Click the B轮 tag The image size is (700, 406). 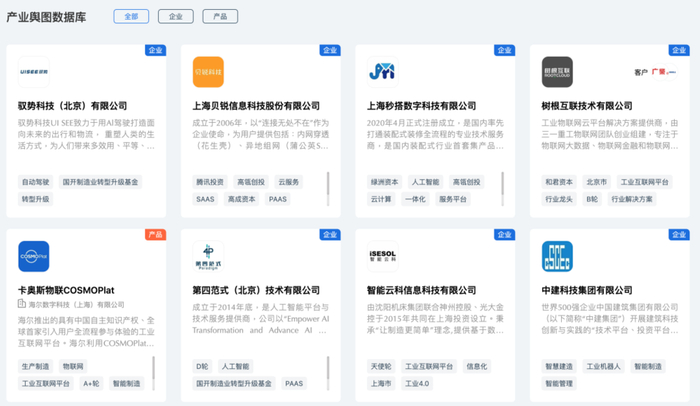(x=592, y=199)
